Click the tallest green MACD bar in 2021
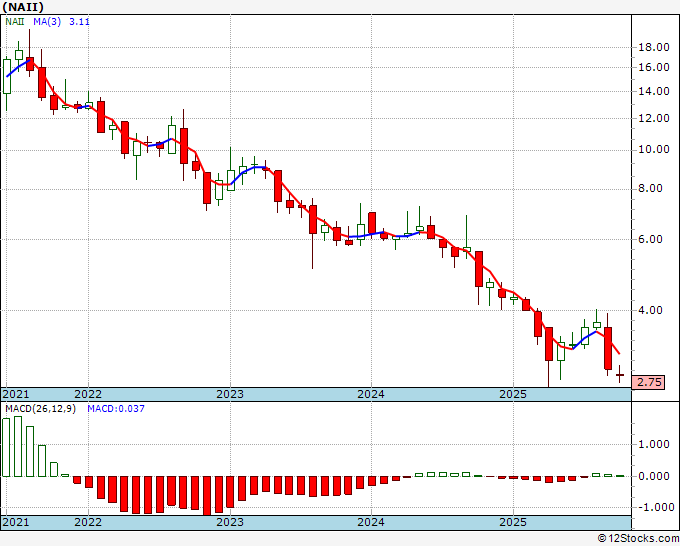680x546 pixels. pyautogui.click(x=18, y=446)
